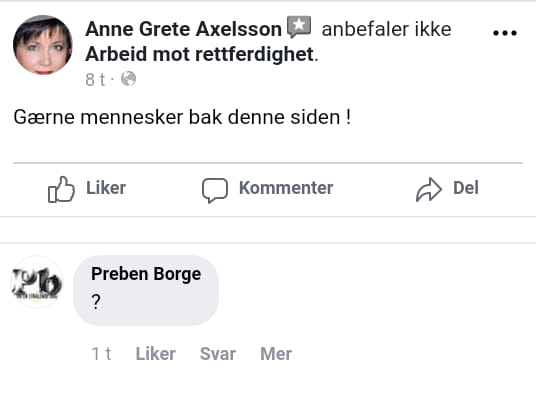Like Preben Borge's comment
Screen dimensions: 536x394
(156, 354)
